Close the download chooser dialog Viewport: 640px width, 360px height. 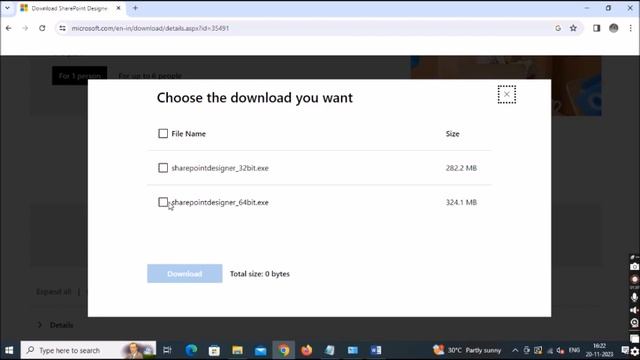(x=507, y=94)
